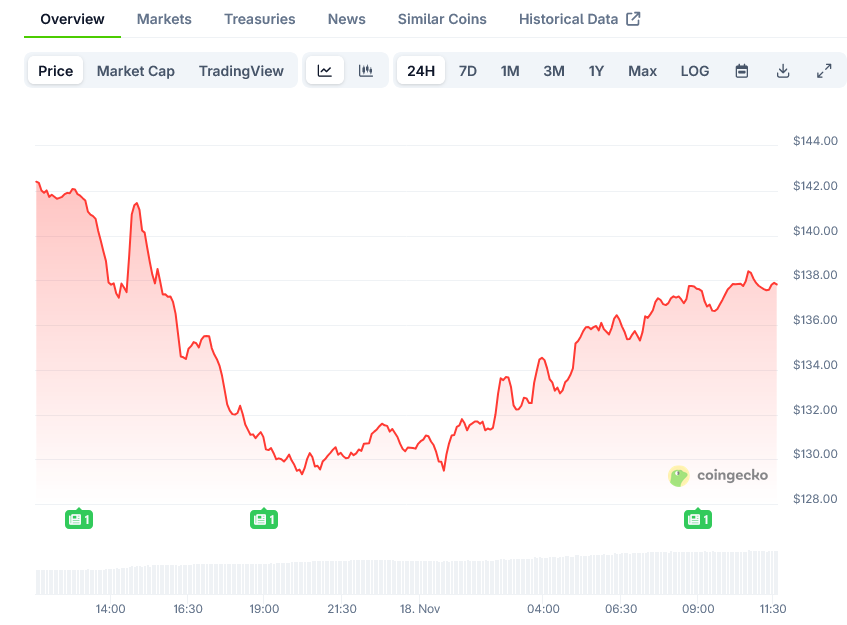Set chart range to 1M
Screen dimensions: 847x625
point(510,71)
